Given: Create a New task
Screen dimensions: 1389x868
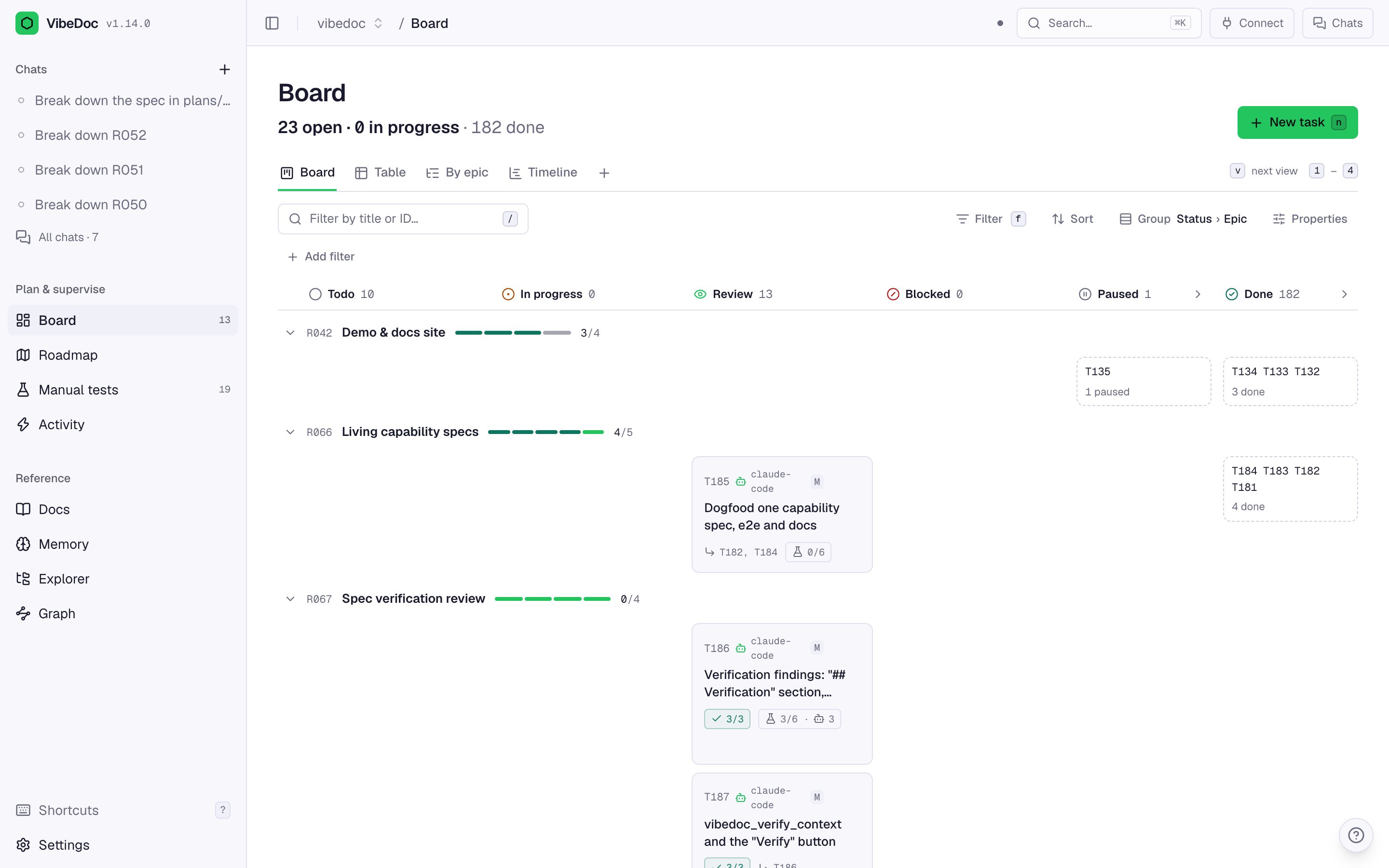Looking at the screenshot, I should pyautogui.click(x=1297, y=122).
